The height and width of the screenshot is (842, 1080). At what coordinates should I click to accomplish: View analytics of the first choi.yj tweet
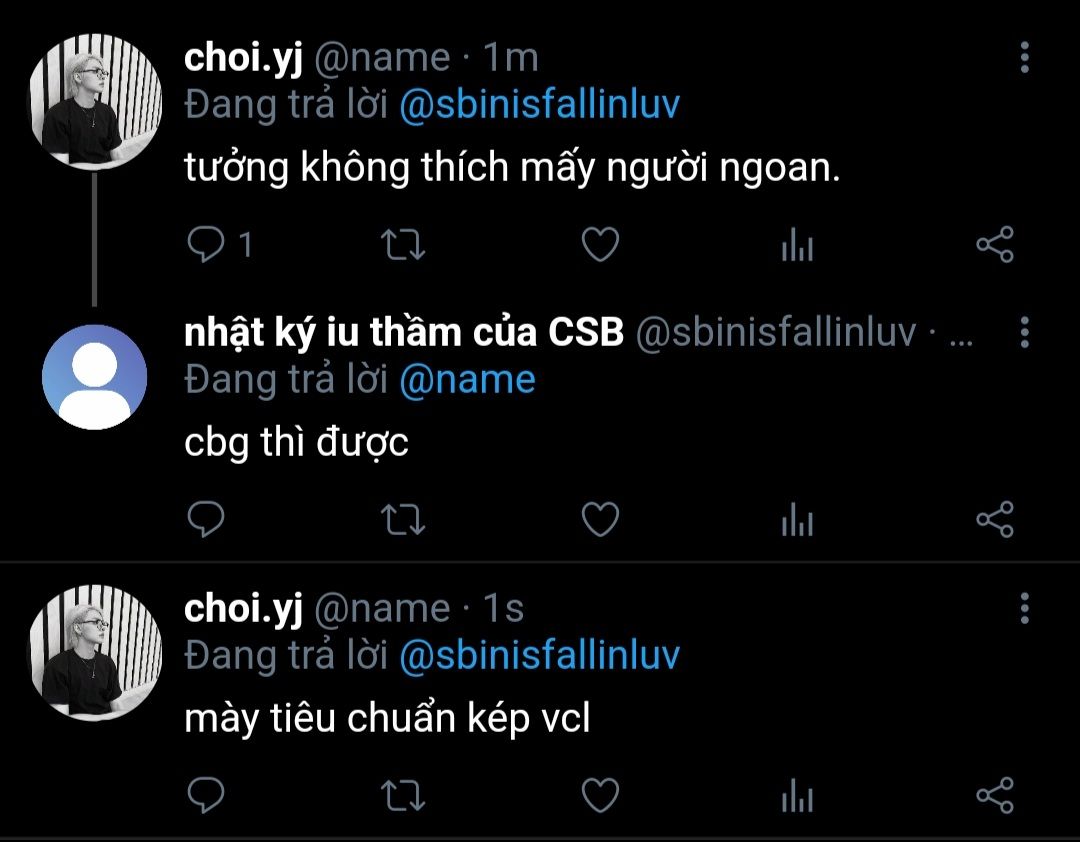(798, 245)
